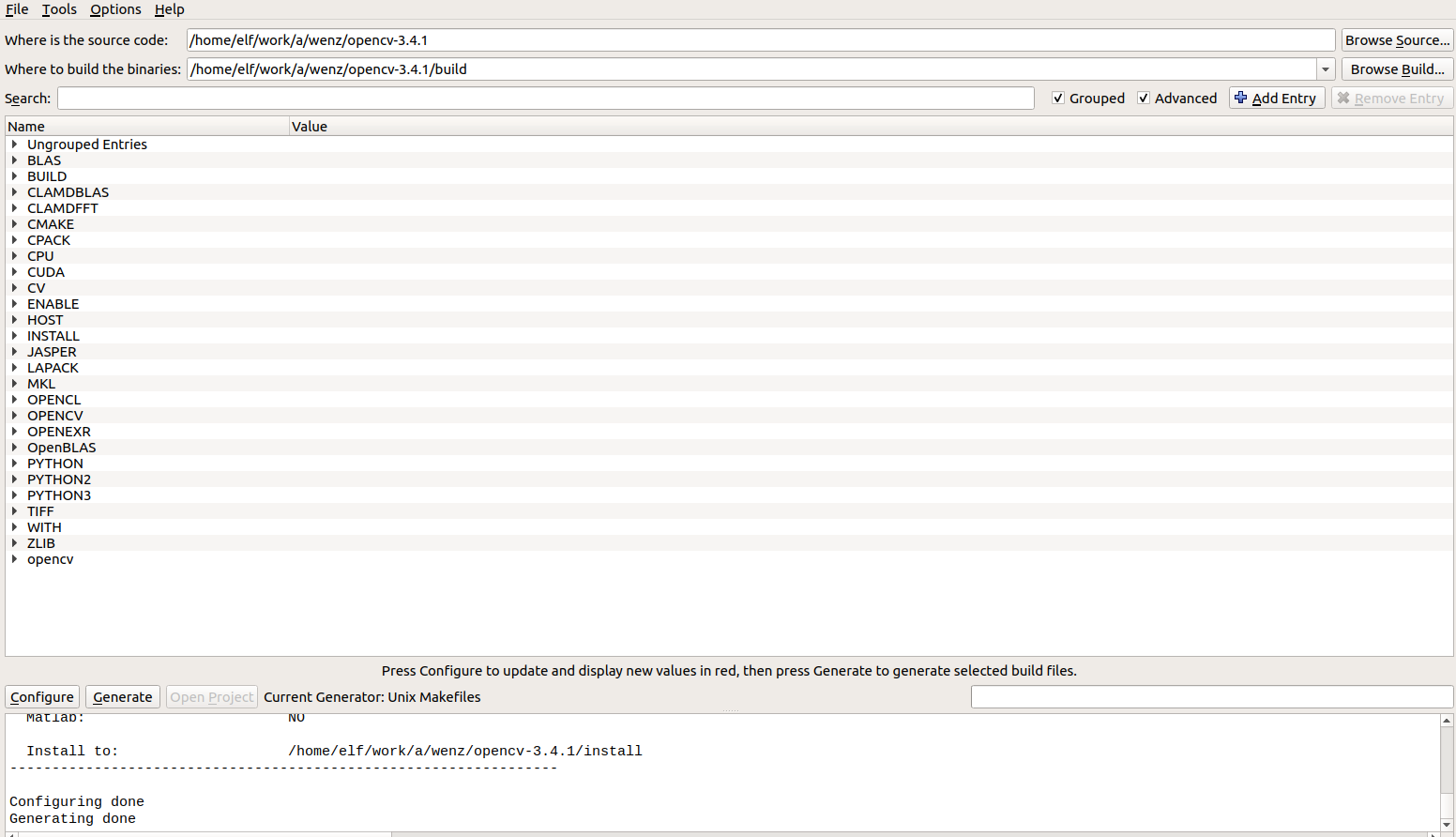
Task: Open the Help menu
Action: pyautogui.click(x=170, y=9)
